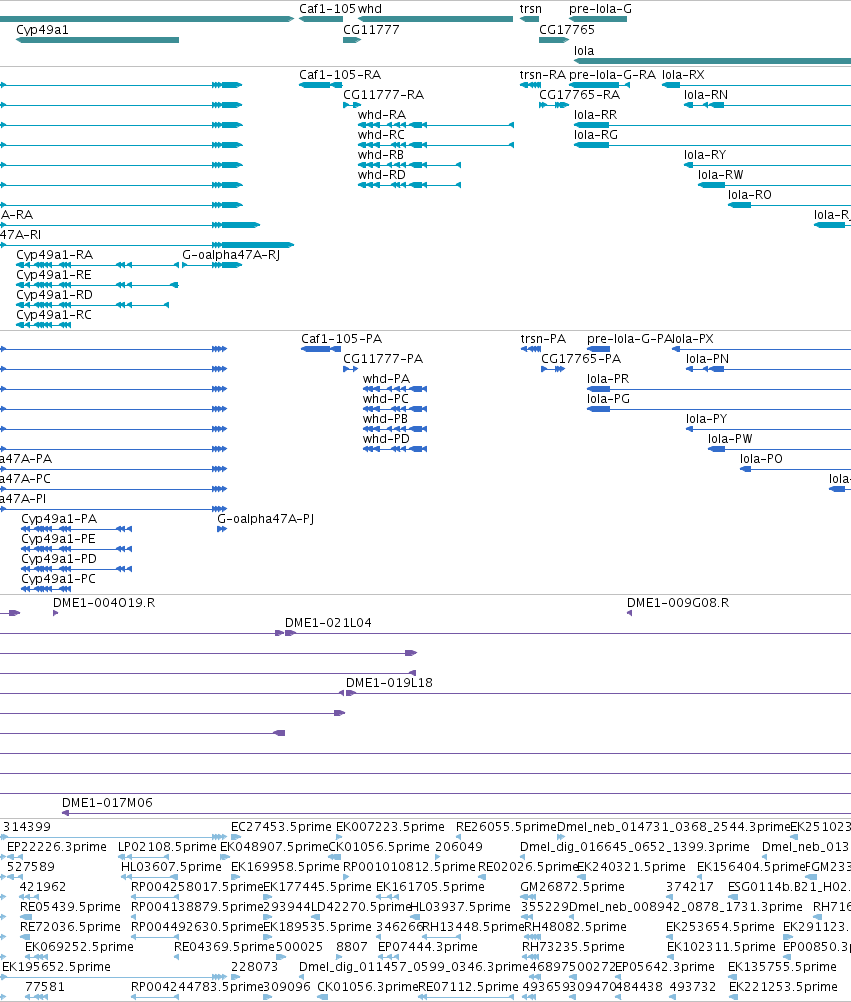Screen dimensions: 851x1002
Task: Select the pre-lola-G gene label
Action: (x=600, y=9)
